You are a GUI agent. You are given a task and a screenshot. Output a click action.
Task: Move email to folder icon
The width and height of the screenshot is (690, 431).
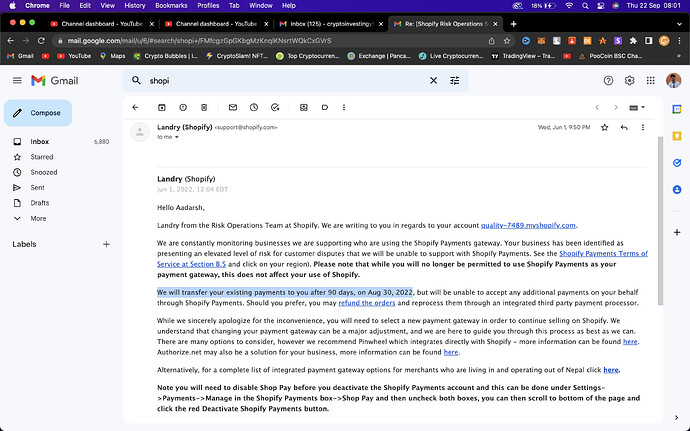tap(304, 107)
